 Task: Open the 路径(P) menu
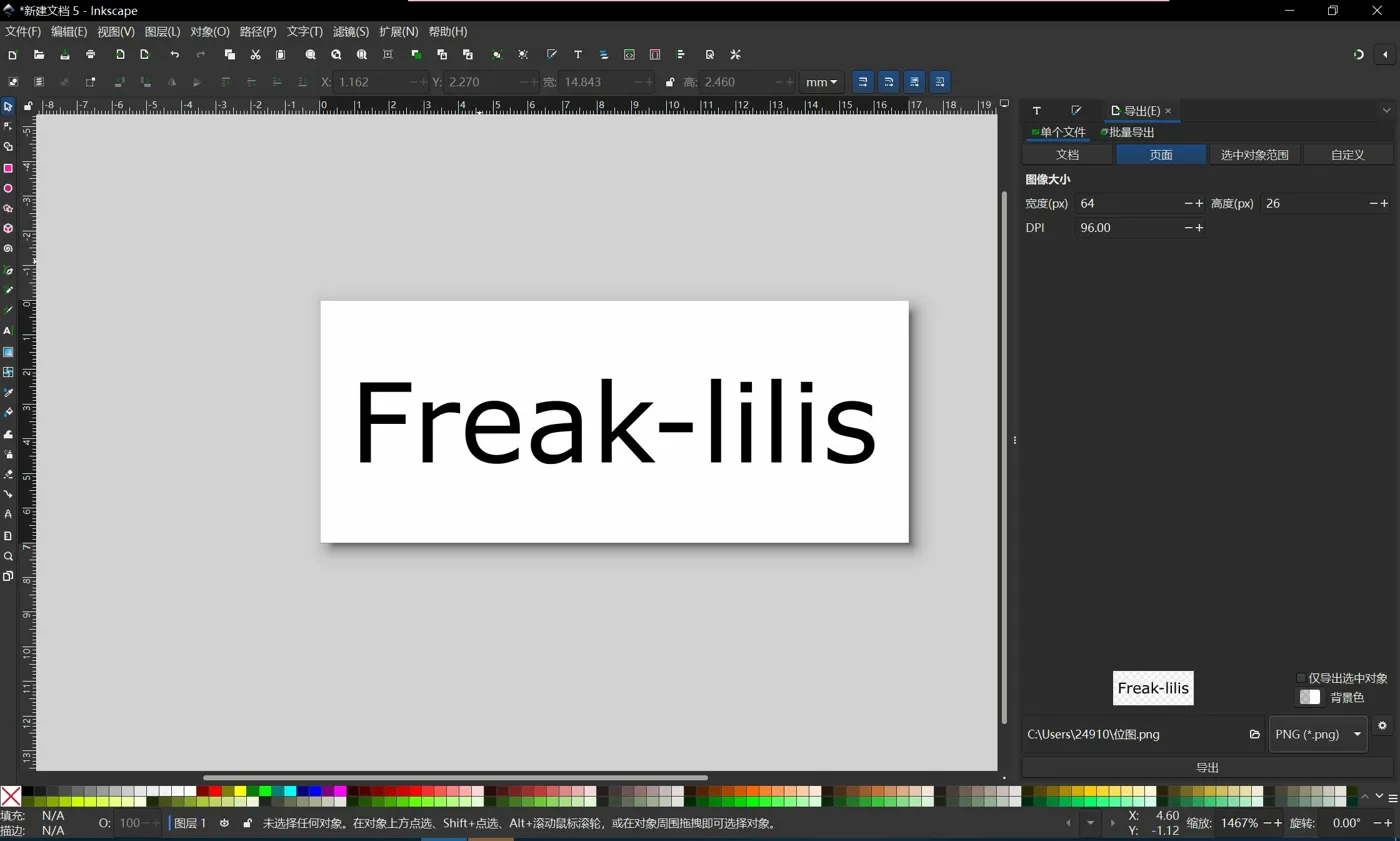[x=258, y=32]
